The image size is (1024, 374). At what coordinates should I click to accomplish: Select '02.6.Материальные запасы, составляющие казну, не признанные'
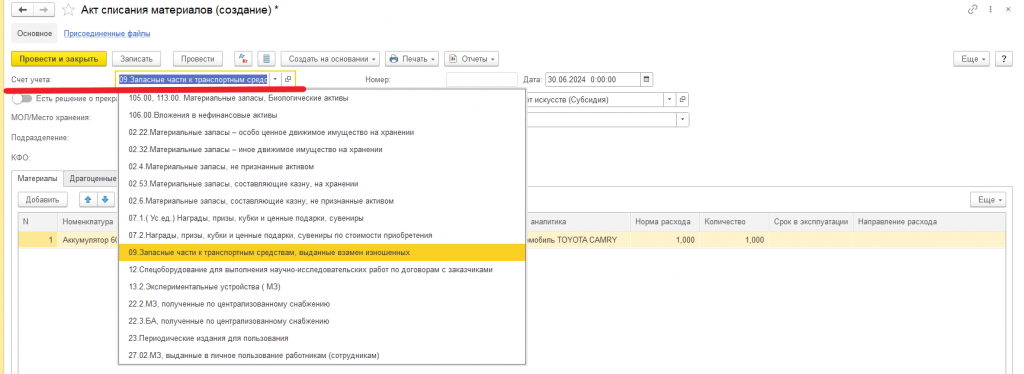[x=322, y=201]
